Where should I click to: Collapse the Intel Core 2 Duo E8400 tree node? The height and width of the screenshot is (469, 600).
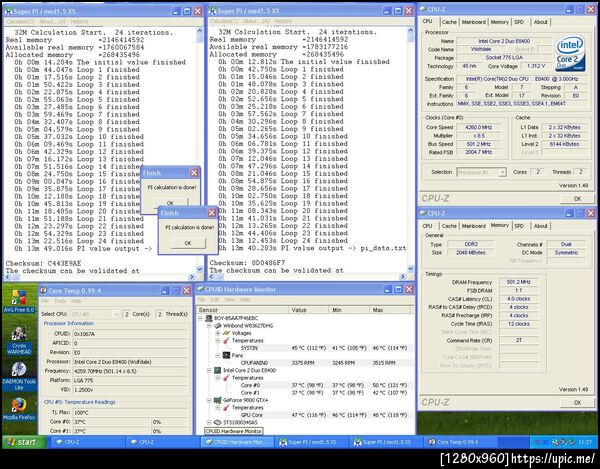(209, 370)
